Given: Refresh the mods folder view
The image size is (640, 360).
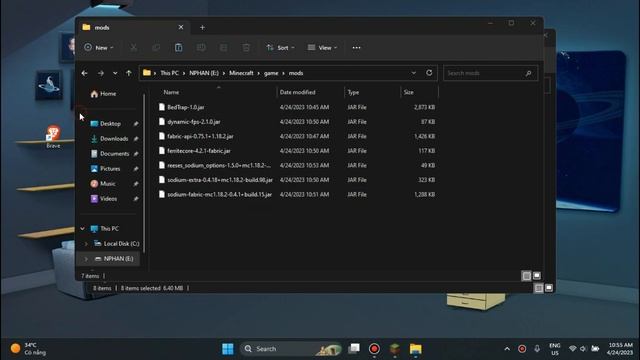Looking at the screenshot, I should click(x=429, y=73).
